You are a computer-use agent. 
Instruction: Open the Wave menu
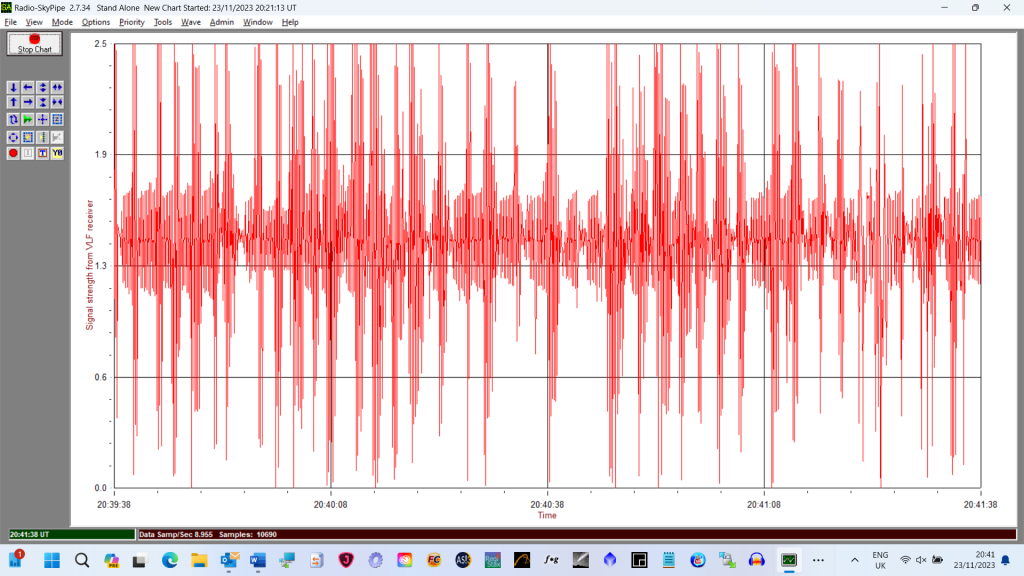click(191, 22)
